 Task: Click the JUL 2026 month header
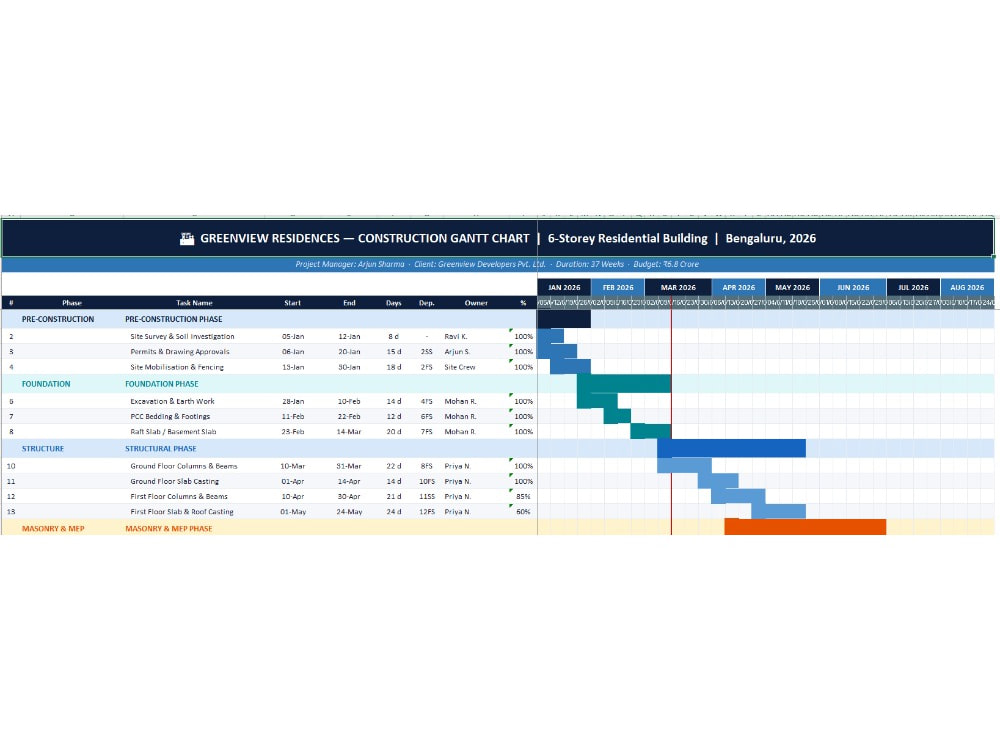(913, 287)
